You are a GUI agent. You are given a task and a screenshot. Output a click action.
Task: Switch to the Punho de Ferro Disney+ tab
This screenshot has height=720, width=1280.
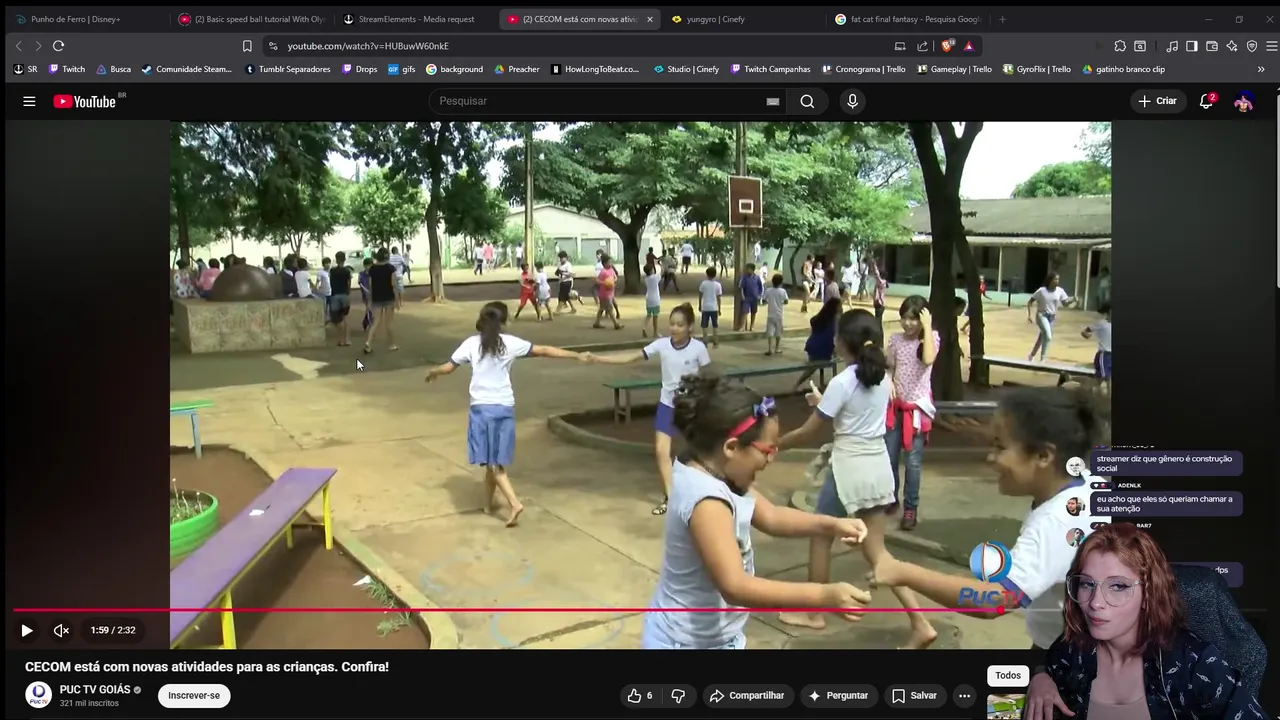point(75,19)
